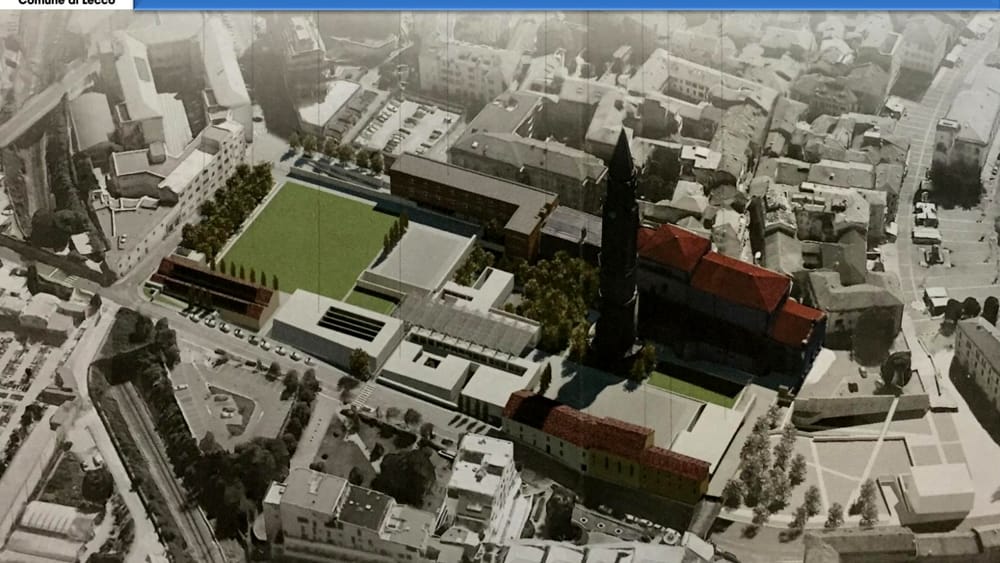Select the long white building at left edge
Image resolution: width=1000 pixels, height=563 pixels.
click(x=180, y=190)
